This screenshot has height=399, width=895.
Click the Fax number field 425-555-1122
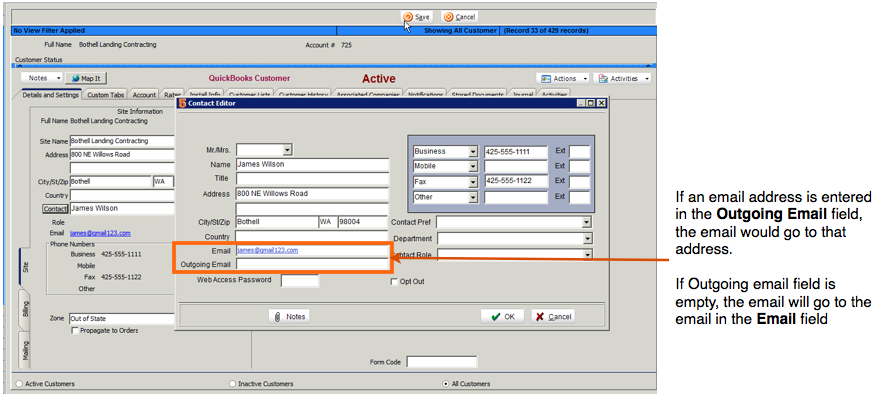click(x=516, y=182)
